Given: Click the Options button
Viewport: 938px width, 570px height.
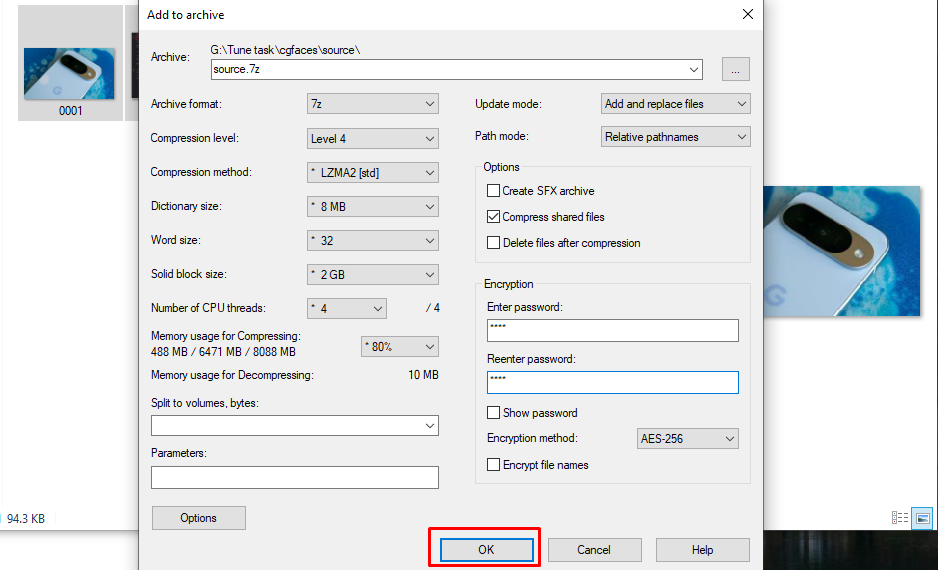Looking at the screenshot, I should pyautogui.click(x=199, y=518).
